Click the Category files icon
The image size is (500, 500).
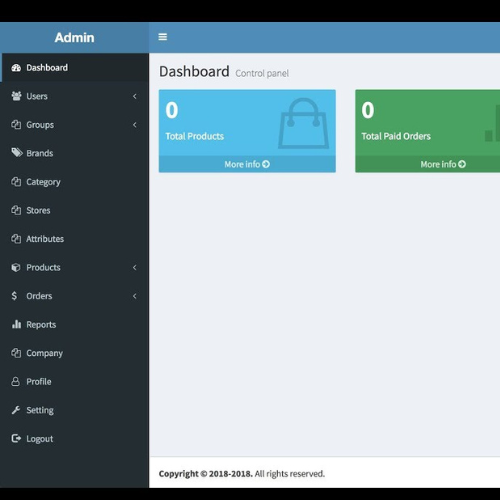16,182
